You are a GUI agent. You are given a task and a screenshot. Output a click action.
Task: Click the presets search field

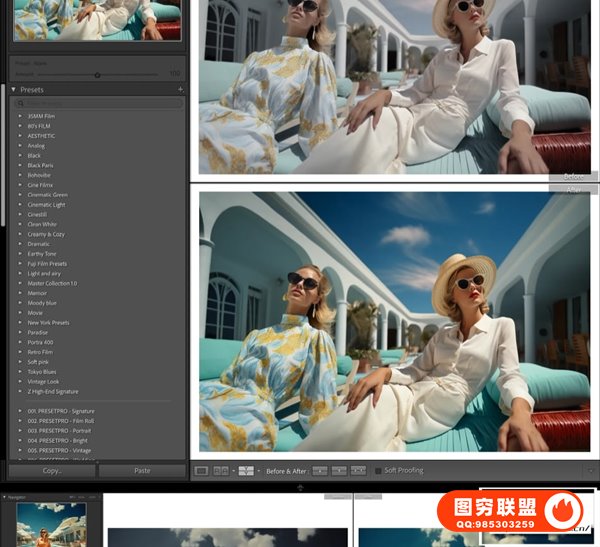97,103
